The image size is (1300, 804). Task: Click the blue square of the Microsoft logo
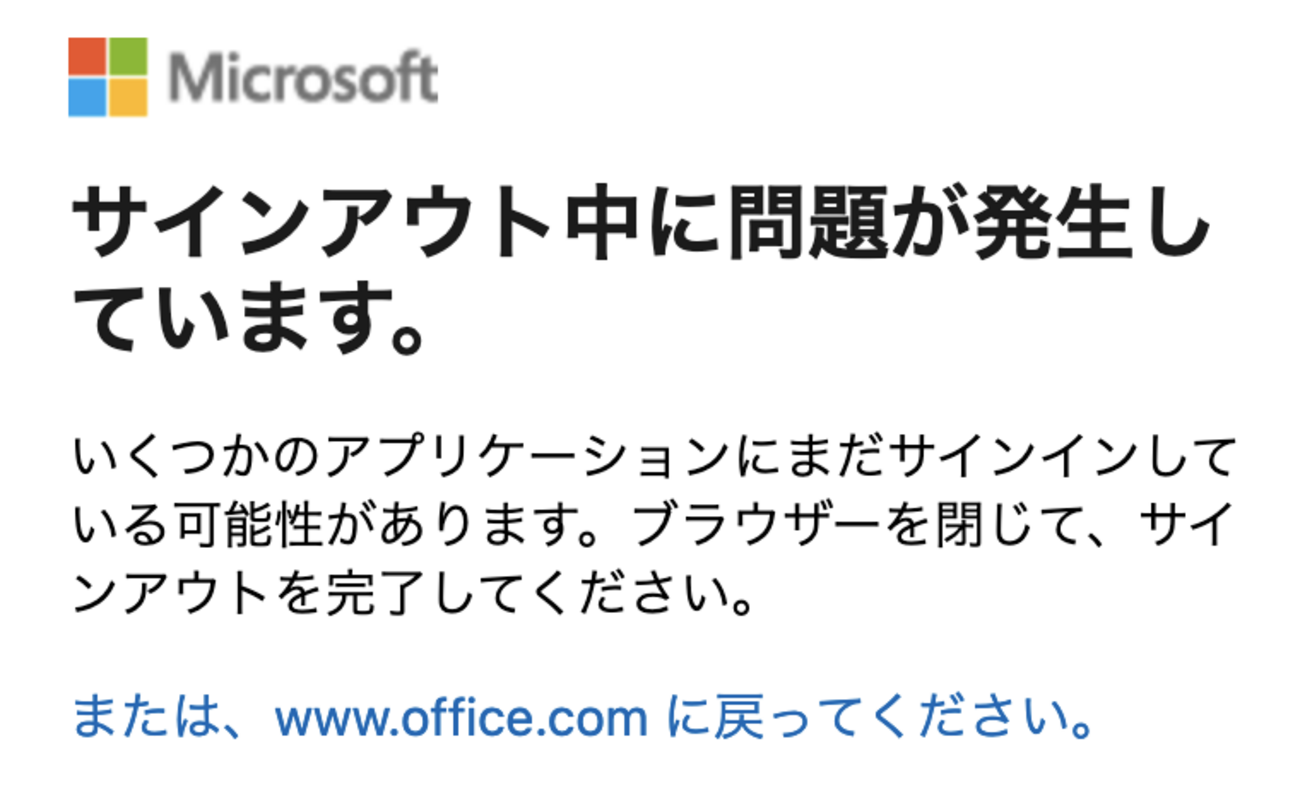tap(87, 98)
